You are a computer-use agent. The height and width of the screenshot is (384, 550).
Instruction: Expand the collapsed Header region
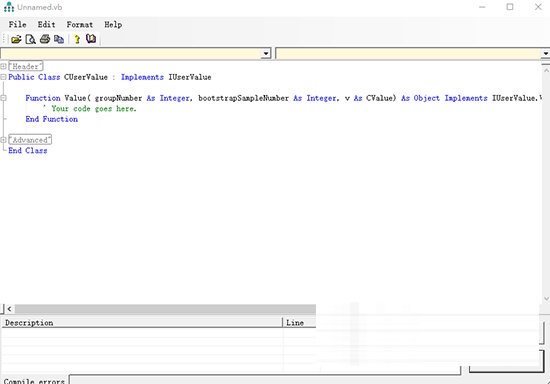[x=3, y=66]
